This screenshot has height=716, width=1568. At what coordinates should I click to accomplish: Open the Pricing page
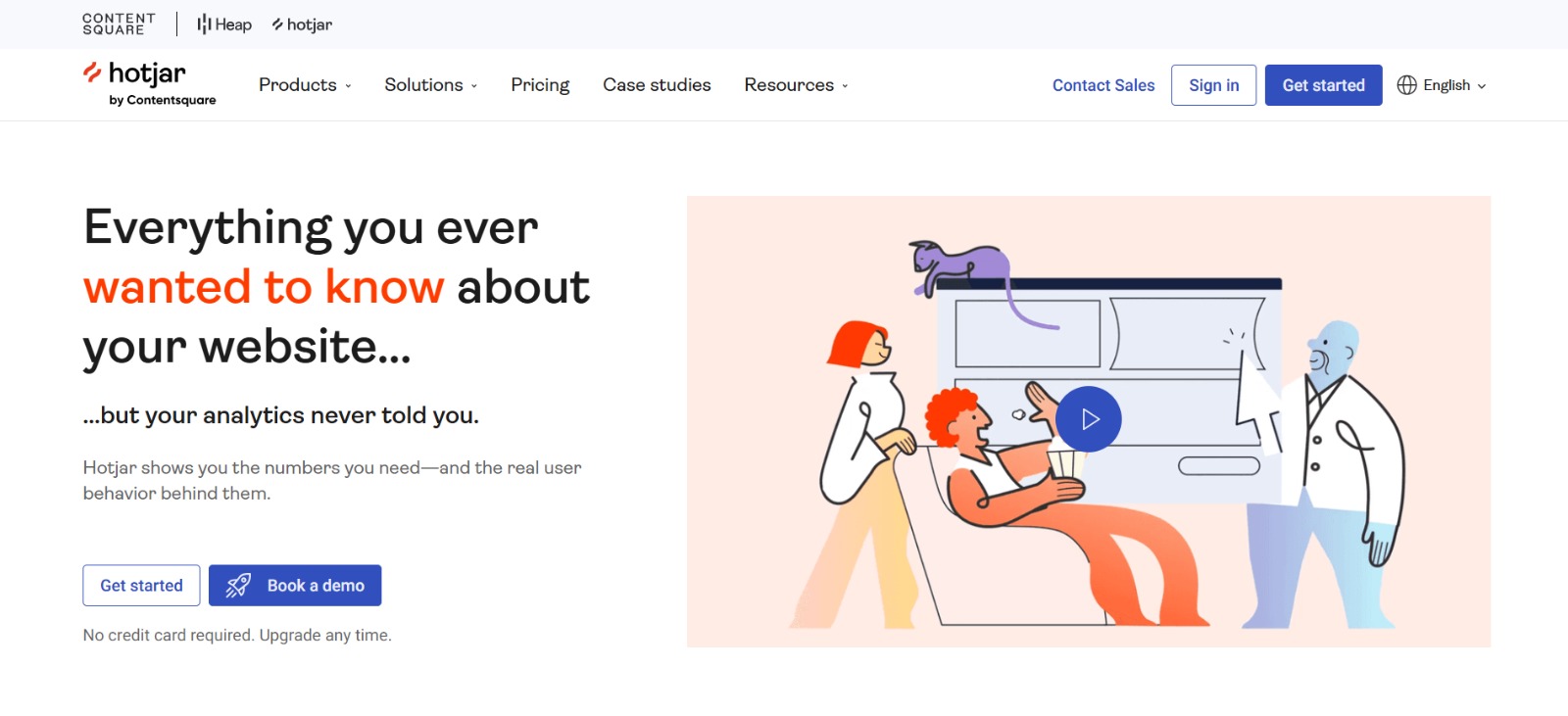point(540,85)
